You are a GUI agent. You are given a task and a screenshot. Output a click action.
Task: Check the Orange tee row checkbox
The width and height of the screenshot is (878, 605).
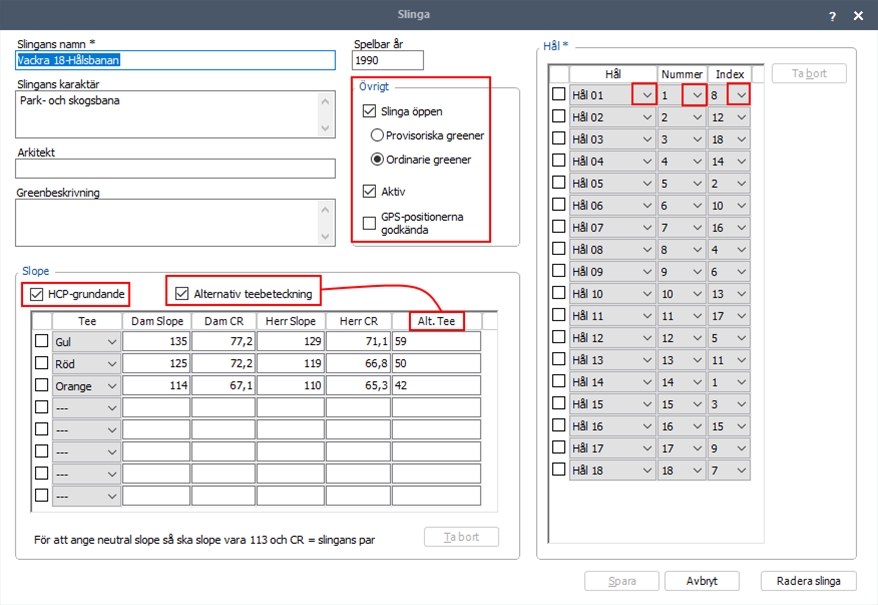[41, 385]
